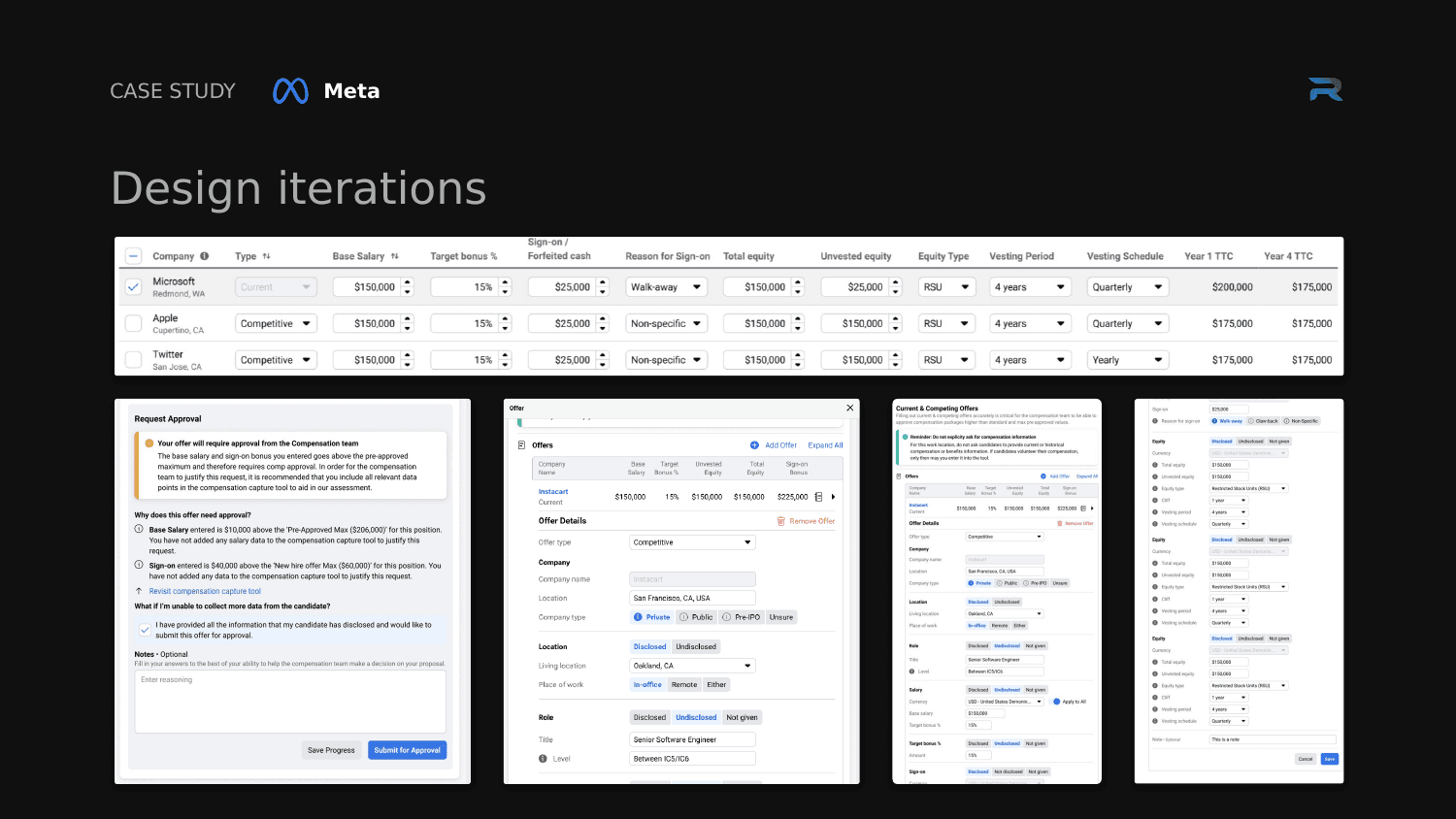Open the Offer type Competitive dropdown in Offer dialog
Screen dimensions: 1456x819
click(692, 542)
